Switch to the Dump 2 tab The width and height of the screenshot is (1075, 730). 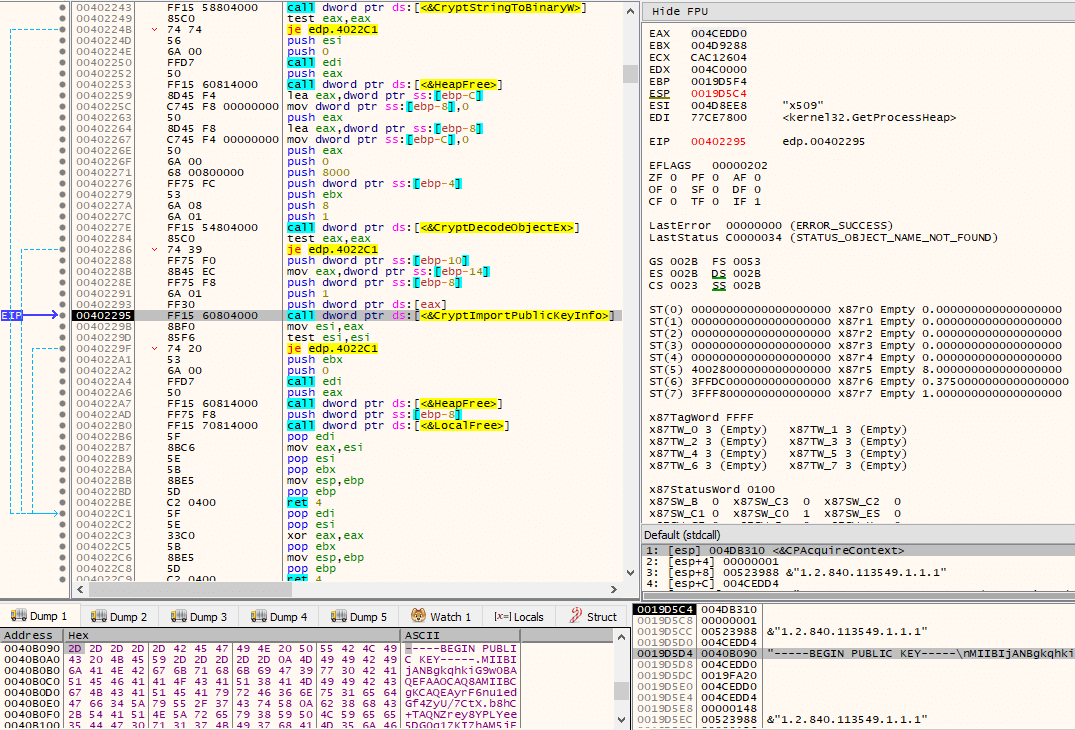(119, 616)
